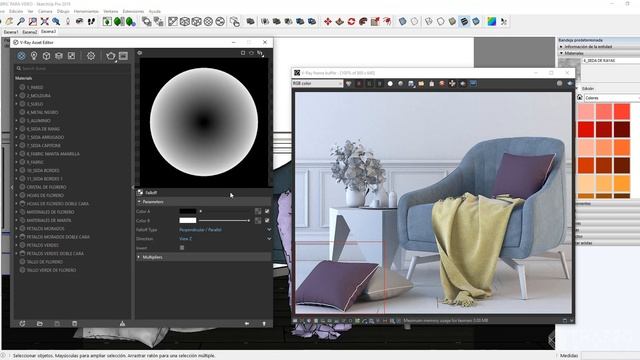Collapse the Materiales tray panel

point(562,53)
